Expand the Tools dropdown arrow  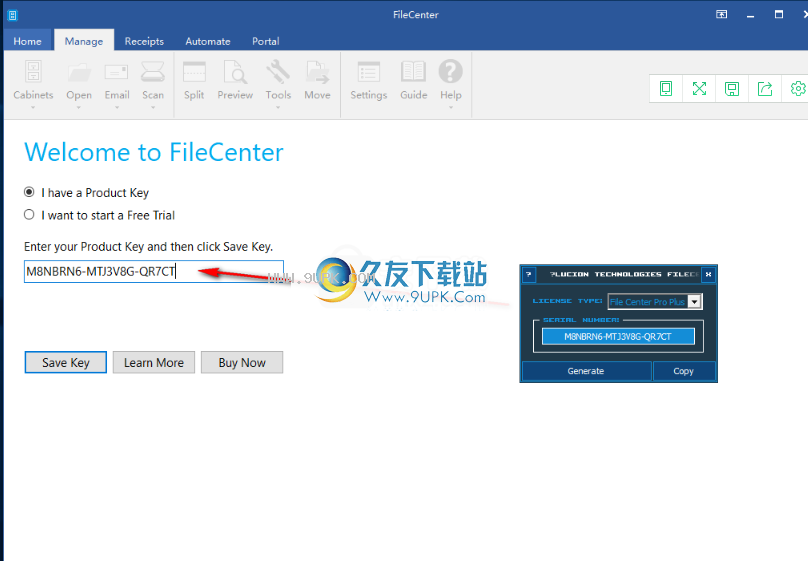(278, 108)
